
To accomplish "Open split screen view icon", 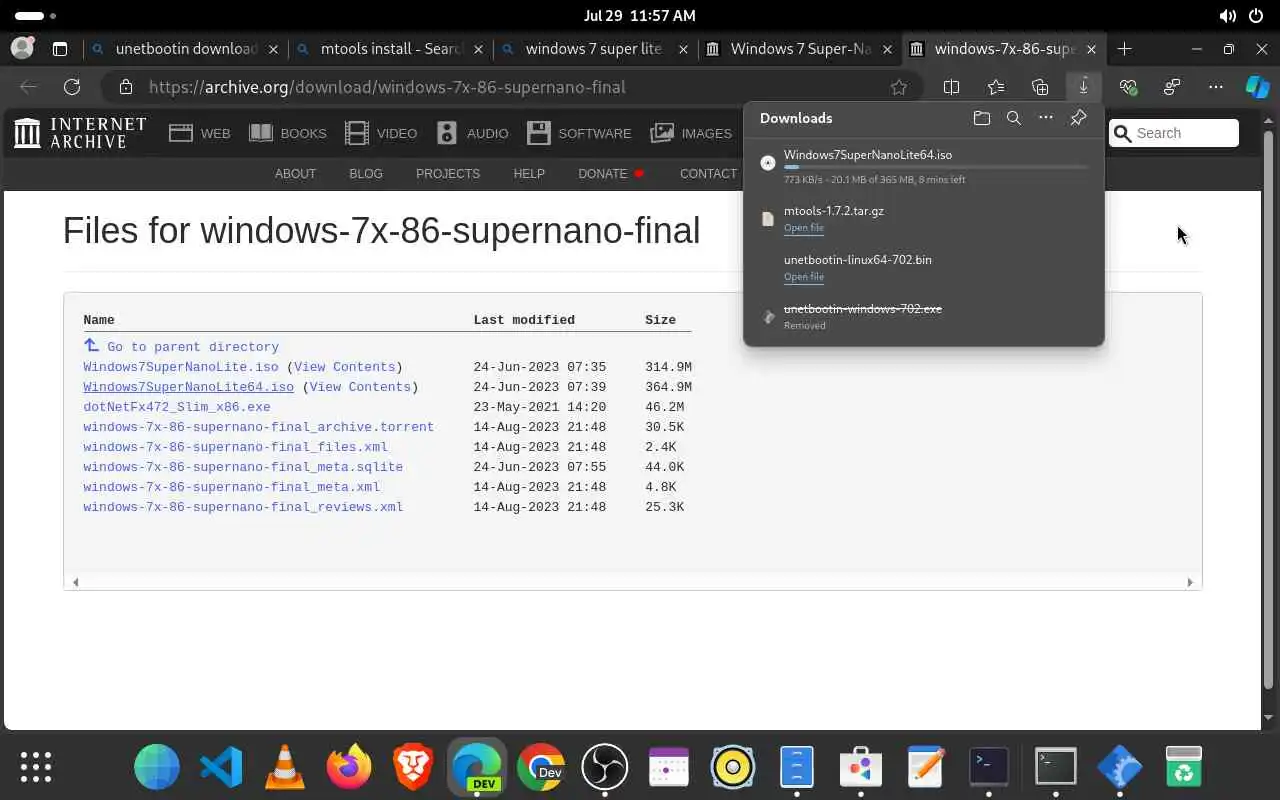I will coord(951,87).
